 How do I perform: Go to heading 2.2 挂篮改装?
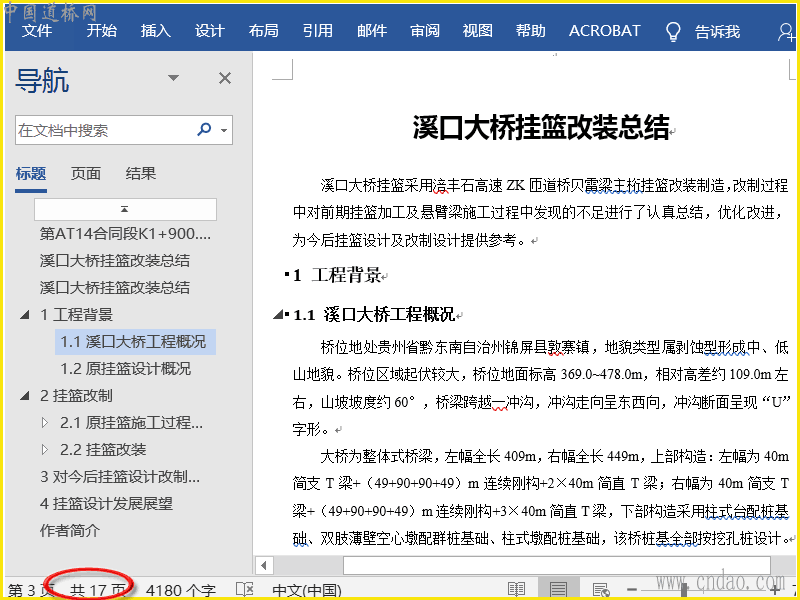coord(103,450)
